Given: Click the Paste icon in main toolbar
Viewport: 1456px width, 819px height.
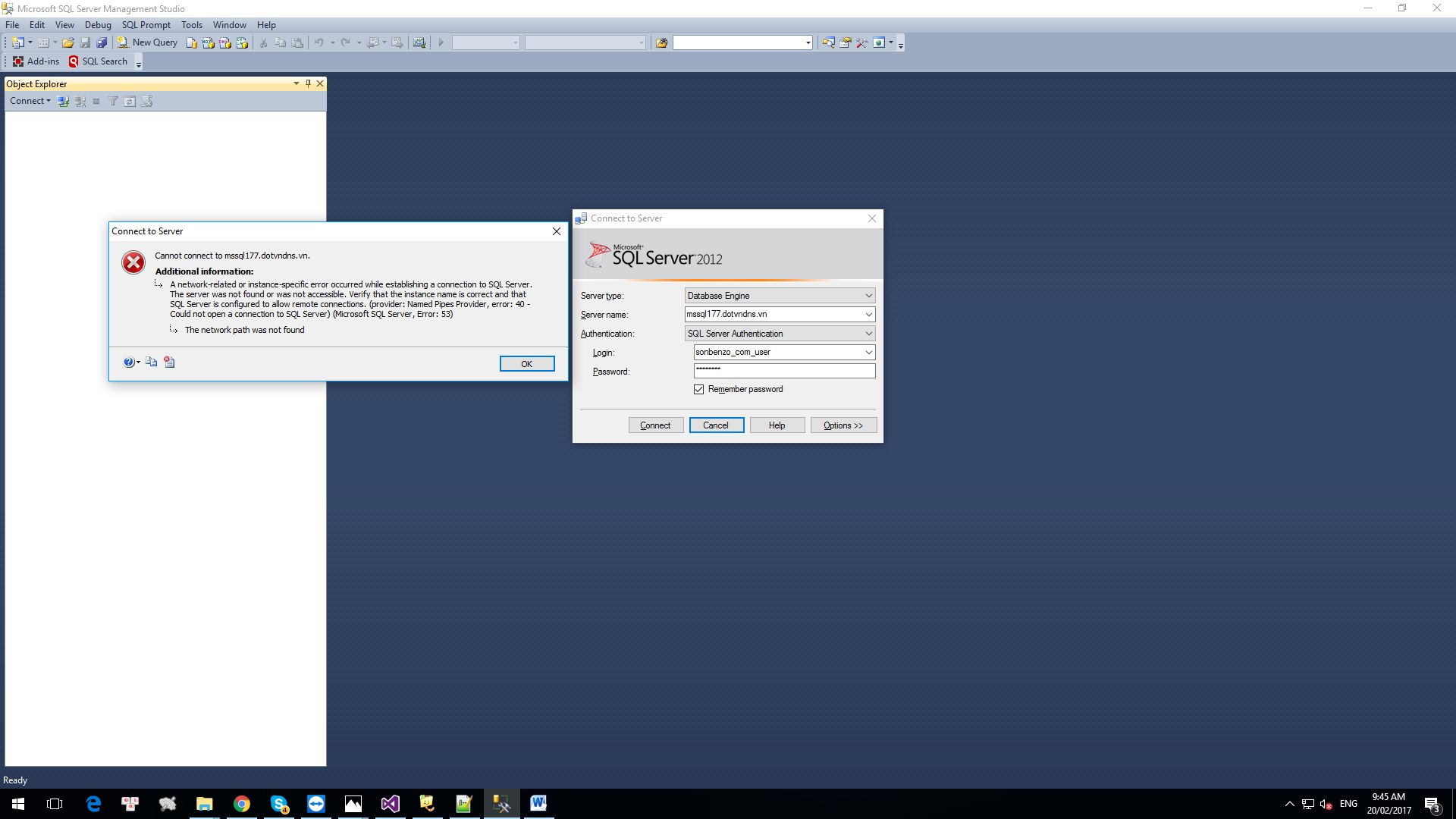Looking at the screenshot, I should point(297,42).
